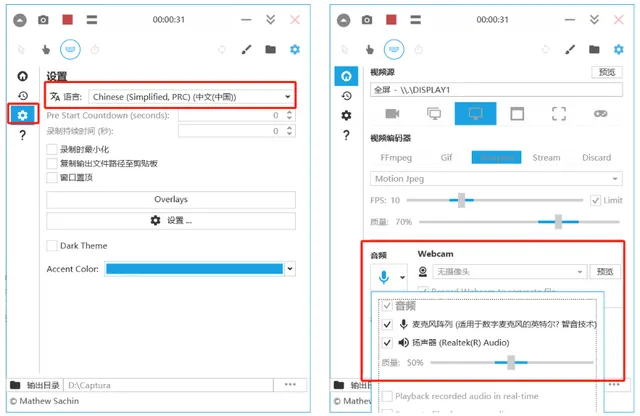The image size is (640, 416).
Task: Toggle the 扬声器 (Realtek(R) Audio) checkbox
Action: pyautogui.click(x=387, y=343)
